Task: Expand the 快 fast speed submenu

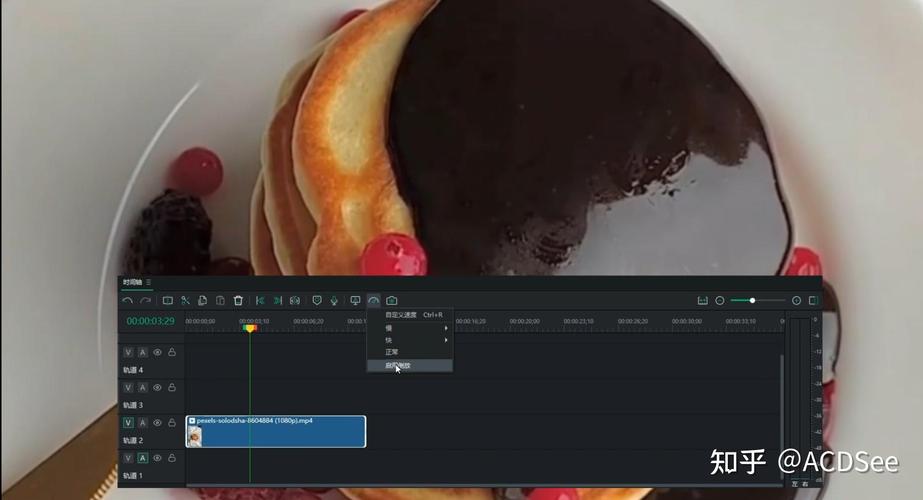Action: point(410,340)
